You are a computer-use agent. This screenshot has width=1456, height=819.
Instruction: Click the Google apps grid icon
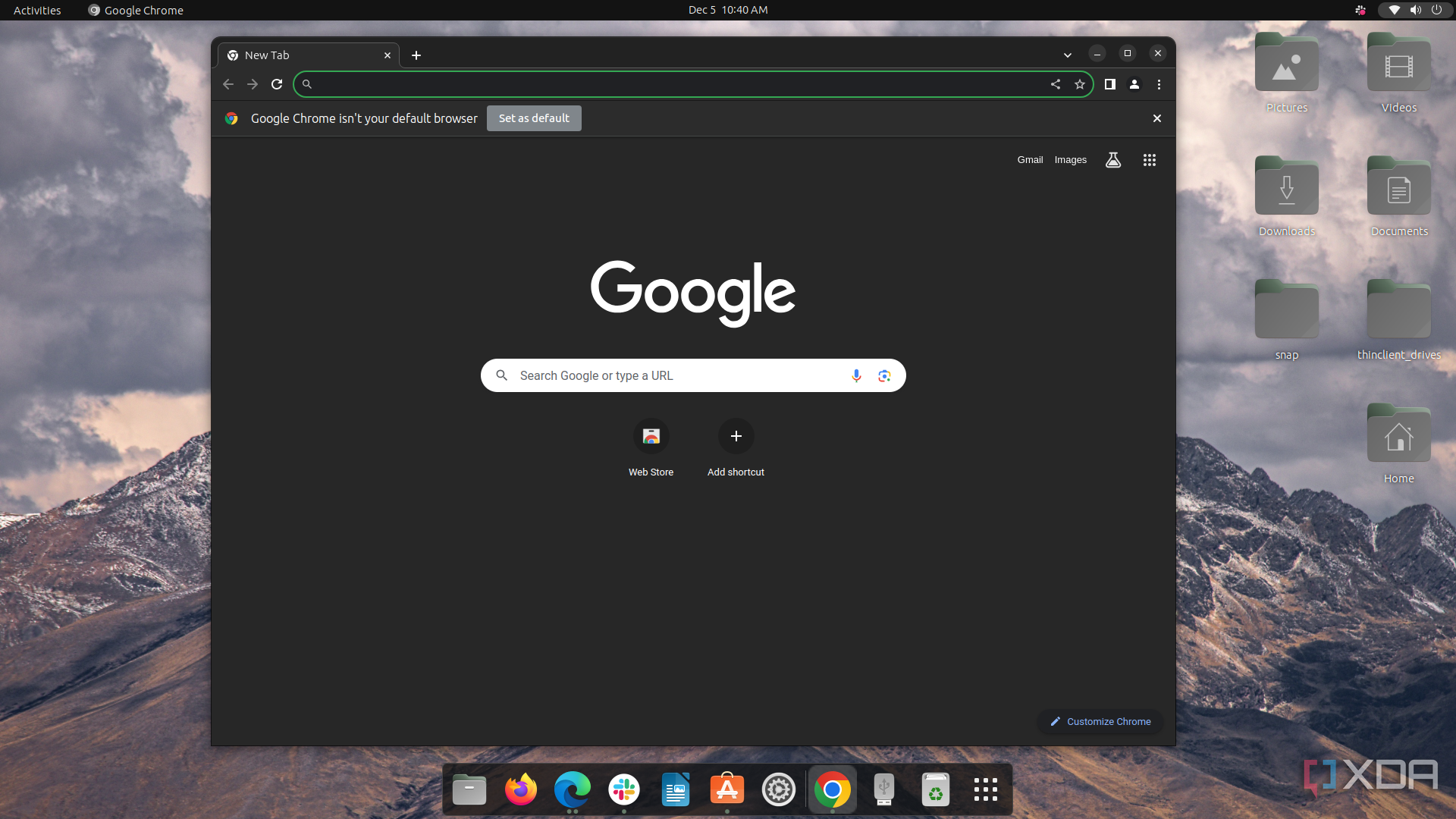(x=1150, y=160)
